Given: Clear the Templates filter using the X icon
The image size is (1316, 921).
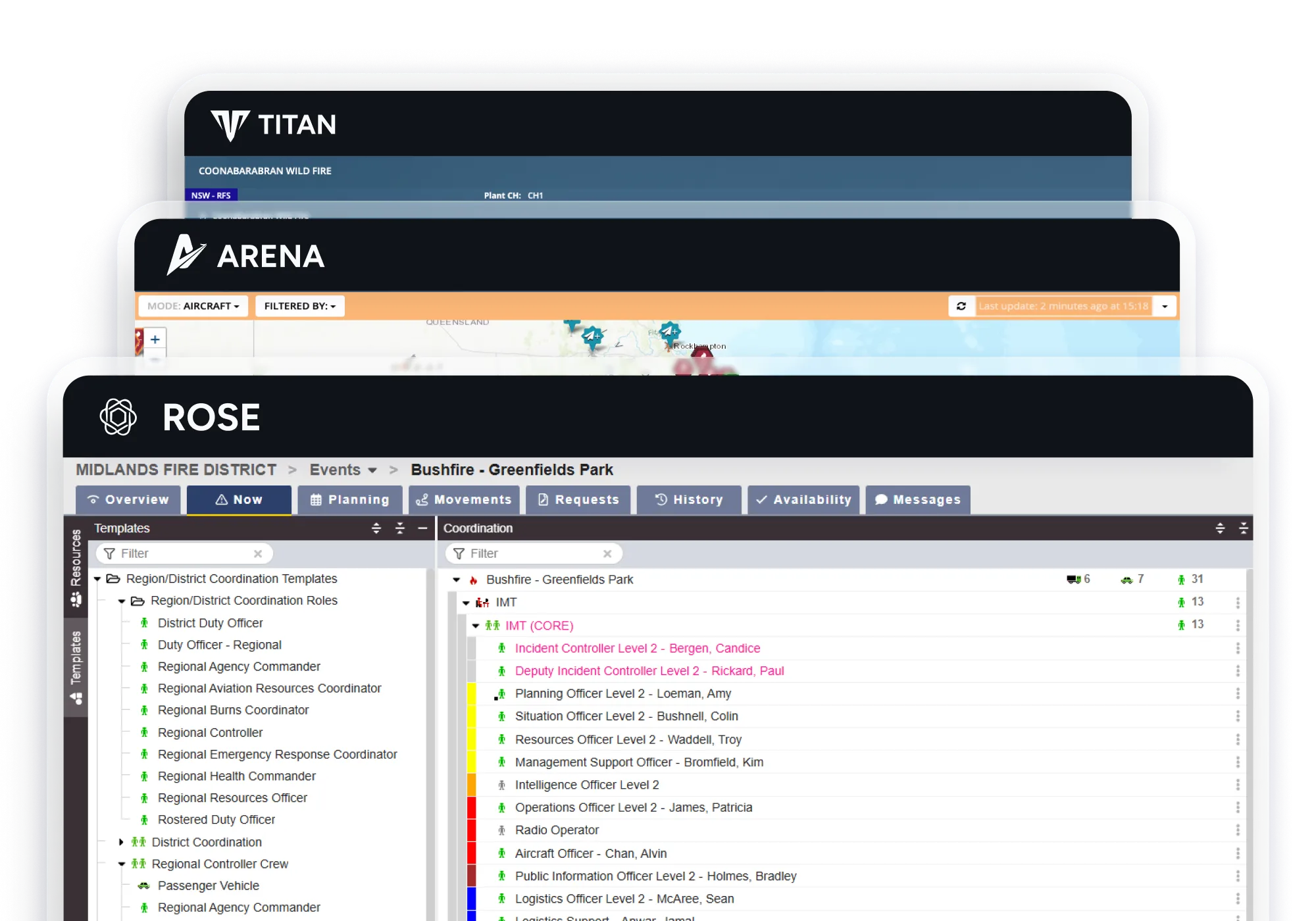Looking at the screenshot, I should click(x=258, y=553).
